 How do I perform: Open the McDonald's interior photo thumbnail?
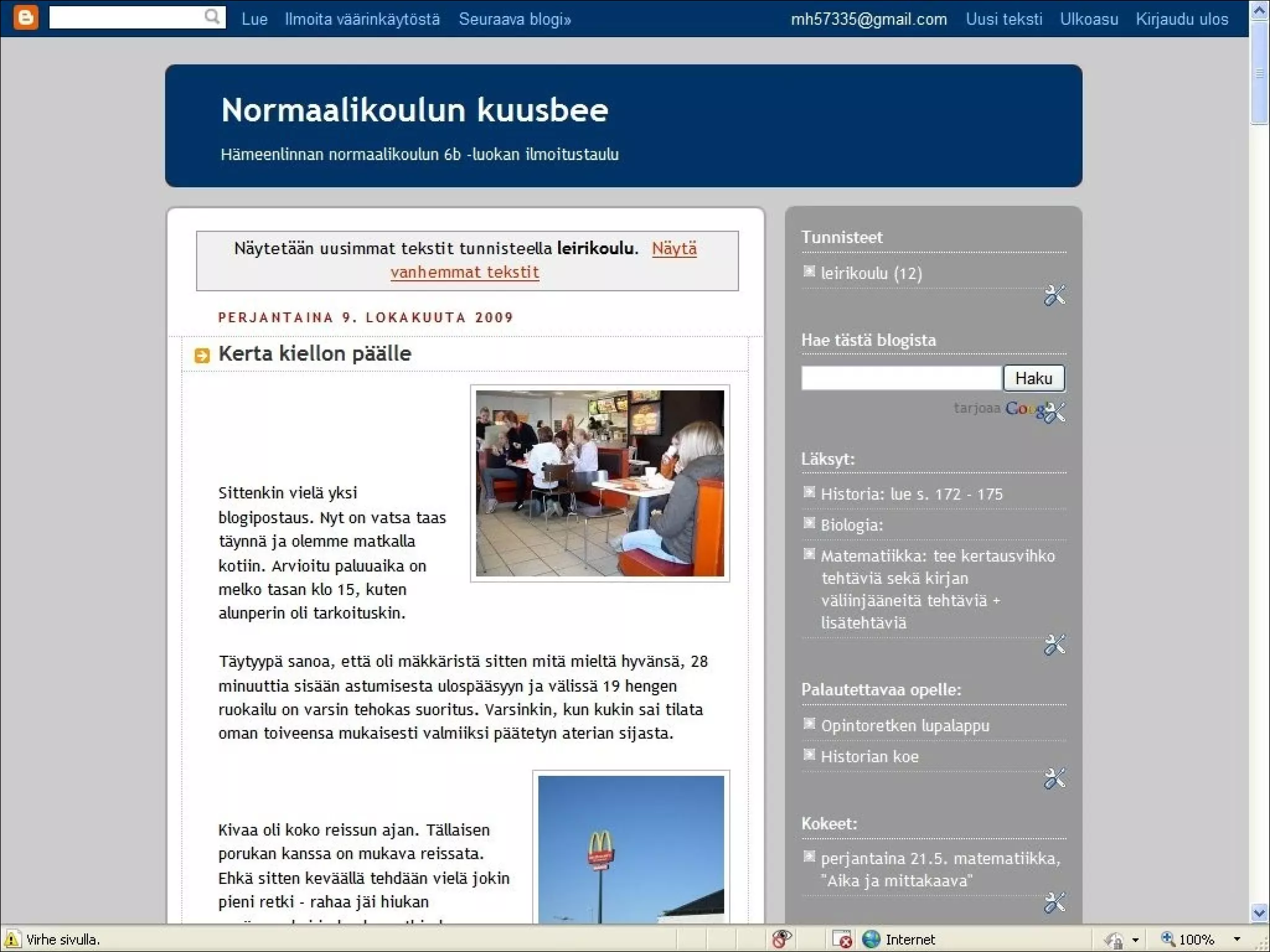[600, 483]
